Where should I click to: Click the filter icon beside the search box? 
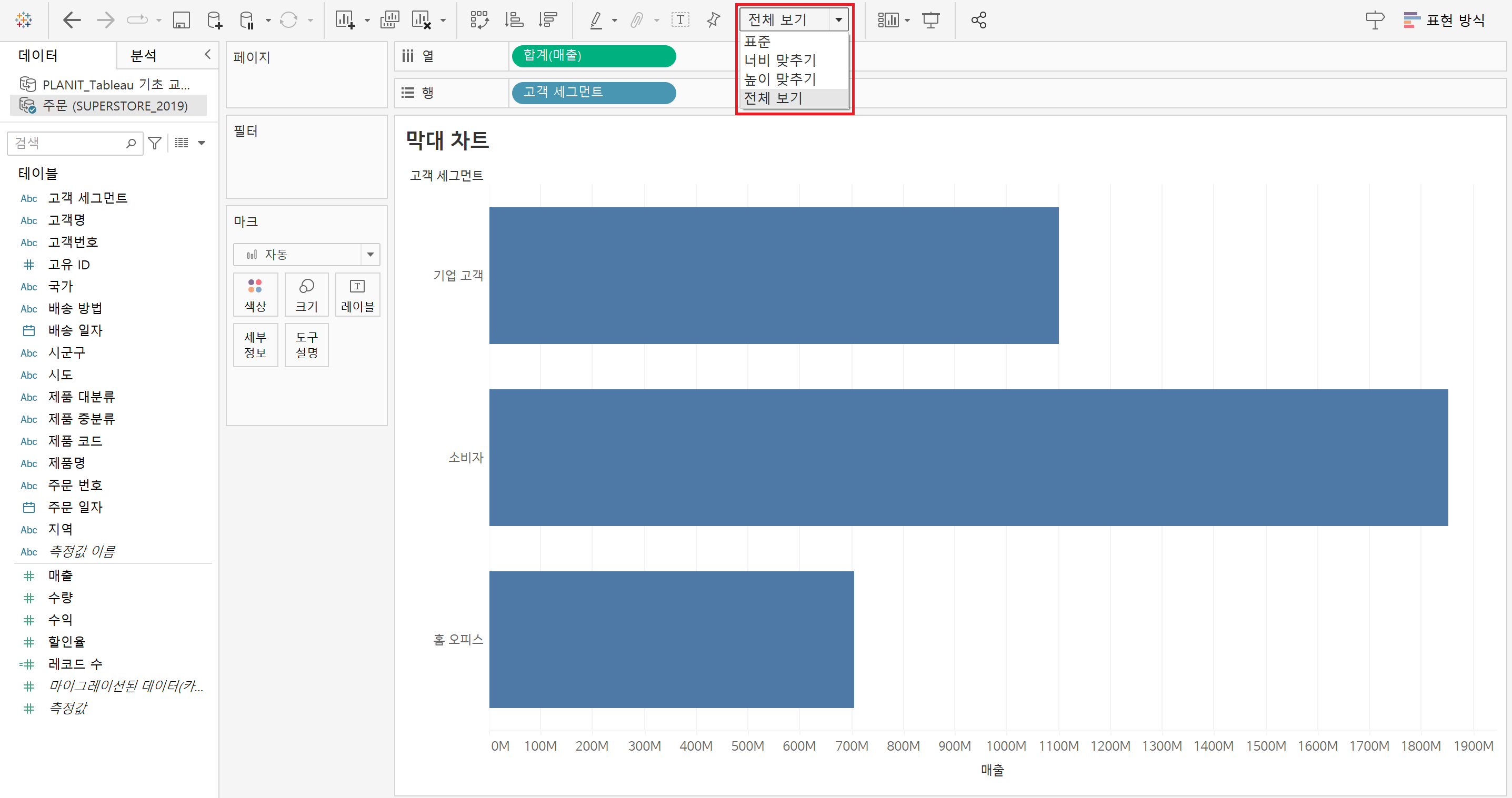155,143
